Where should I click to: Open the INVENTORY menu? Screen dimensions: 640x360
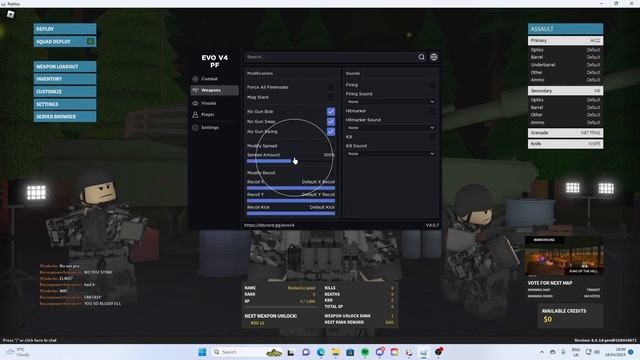coord(65,79)
